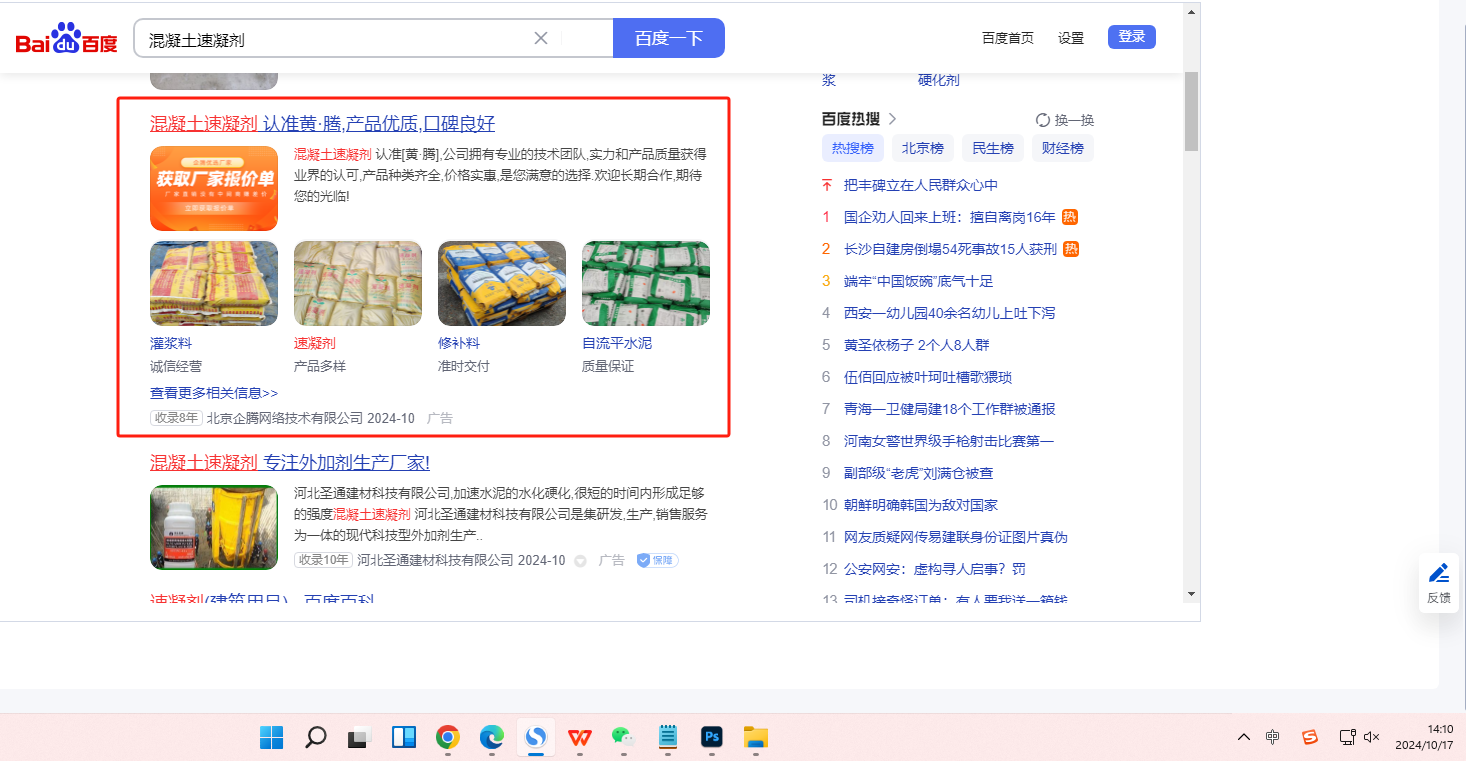Click the Sogou input tray icon
Image resolution: width=1466 pixels, height=761 pixels.
[x=1310, y=737]
